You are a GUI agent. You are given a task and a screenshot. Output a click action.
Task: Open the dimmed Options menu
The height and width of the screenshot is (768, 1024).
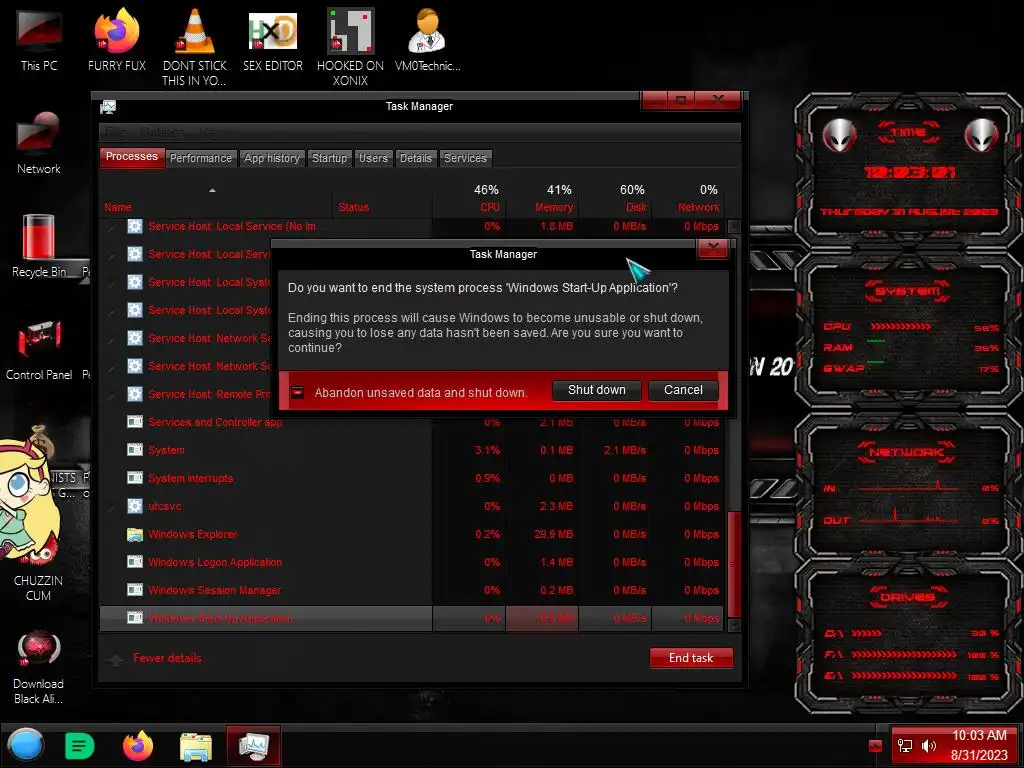point(162,132)
